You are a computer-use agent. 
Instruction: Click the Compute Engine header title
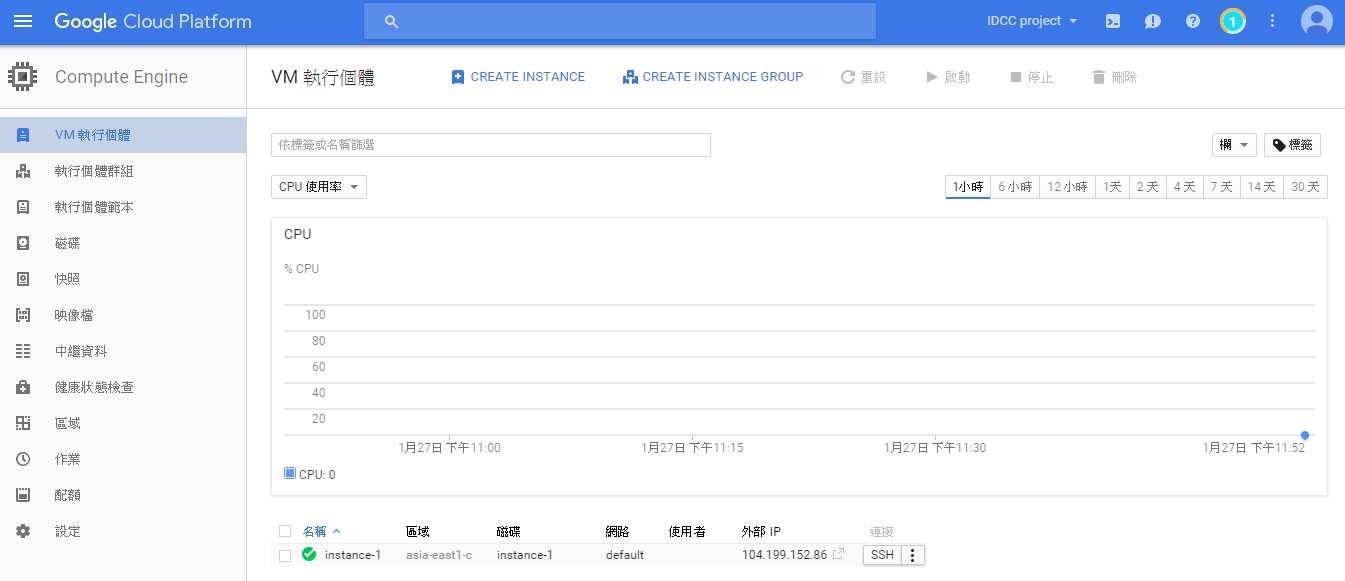(121, 77)
